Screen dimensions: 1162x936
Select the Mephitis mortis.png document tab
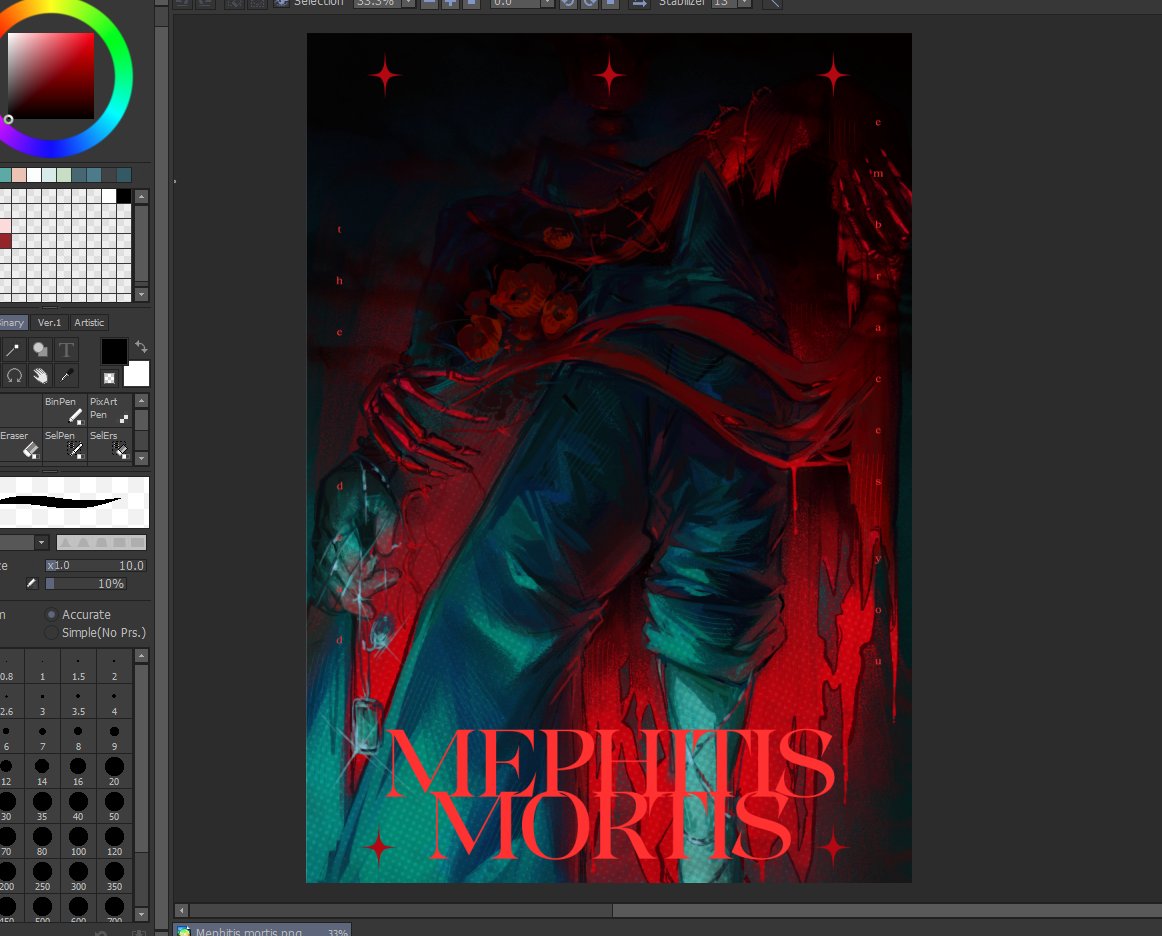pyautogui.click(x=262, y=930)
